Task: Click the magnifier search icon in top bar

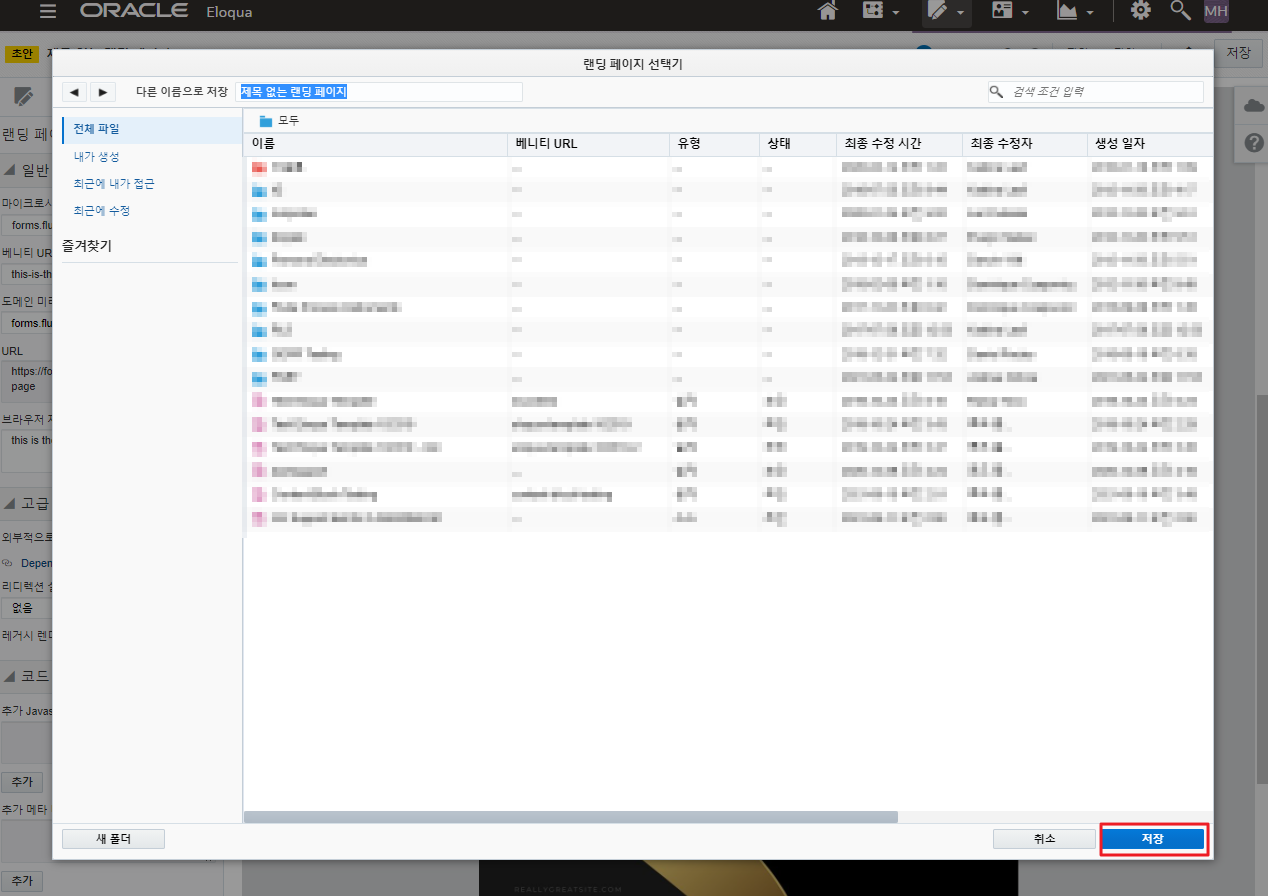Action: tap(1180, 11)
